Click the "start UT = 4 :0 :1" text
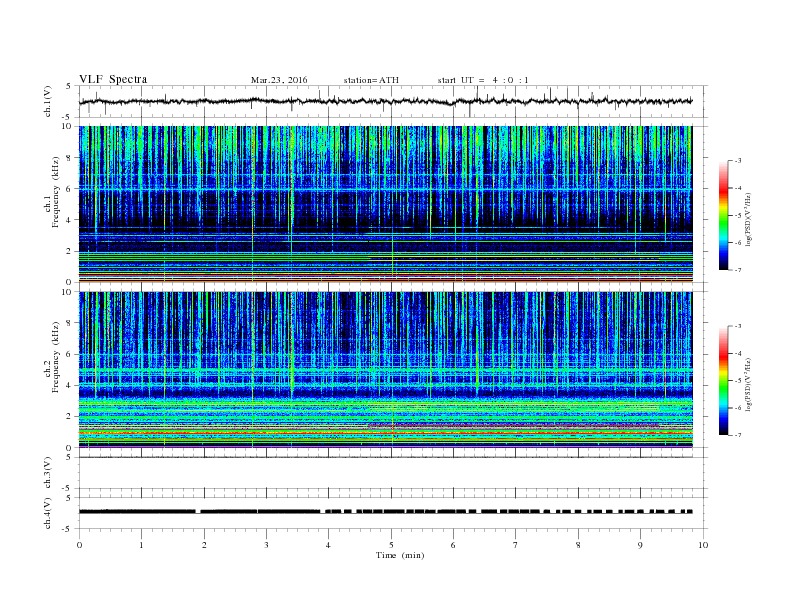This screenshot has width=792, height=612. click(x=483, y=80)
